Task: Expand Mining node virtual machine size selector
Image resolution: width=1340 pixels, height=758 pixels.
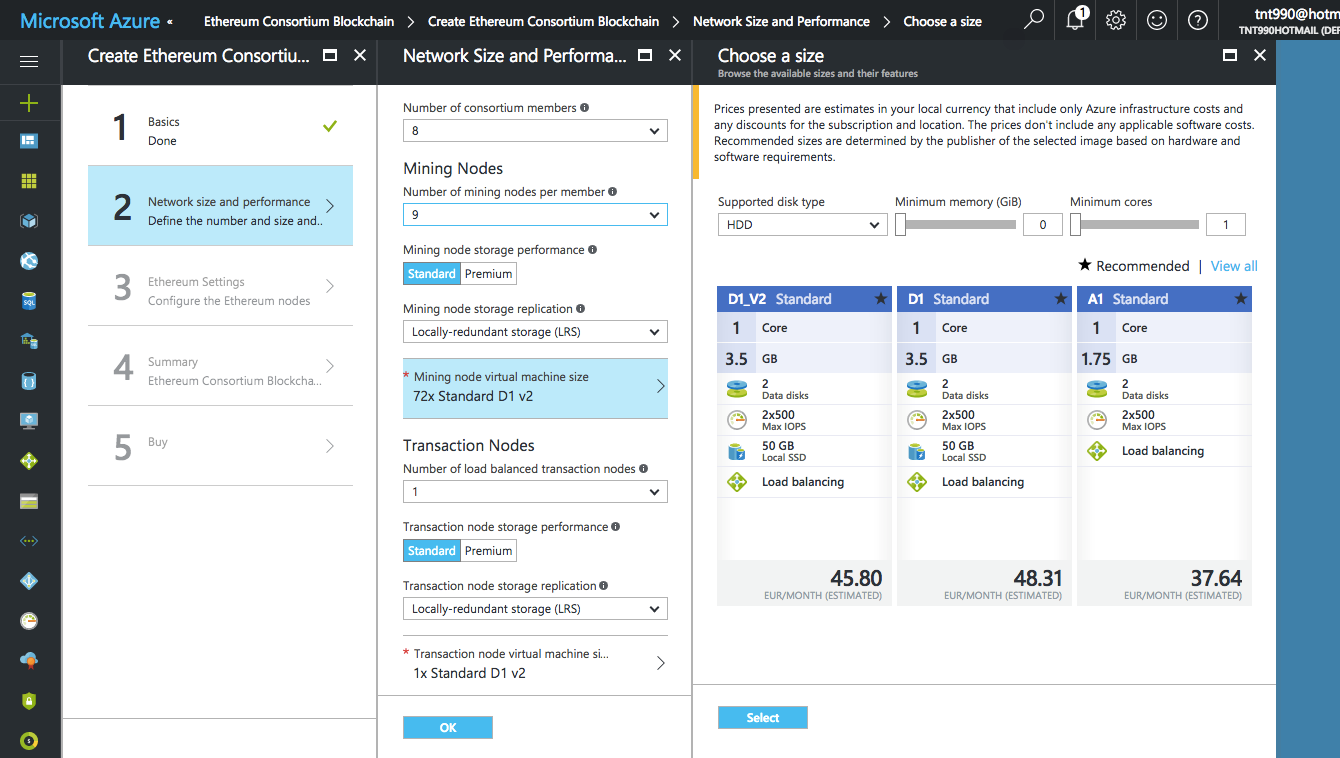Action: (535, 388)
